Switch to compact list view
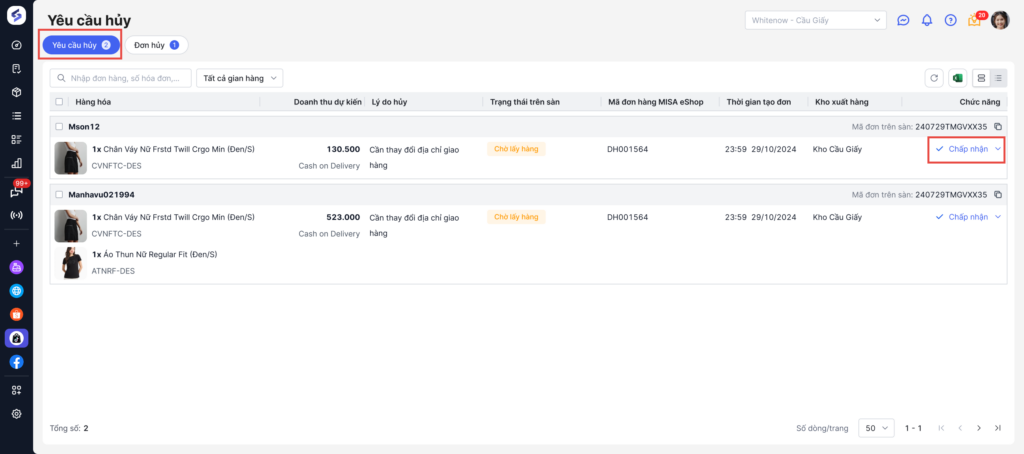1024x454 pixels. [998, 78]
